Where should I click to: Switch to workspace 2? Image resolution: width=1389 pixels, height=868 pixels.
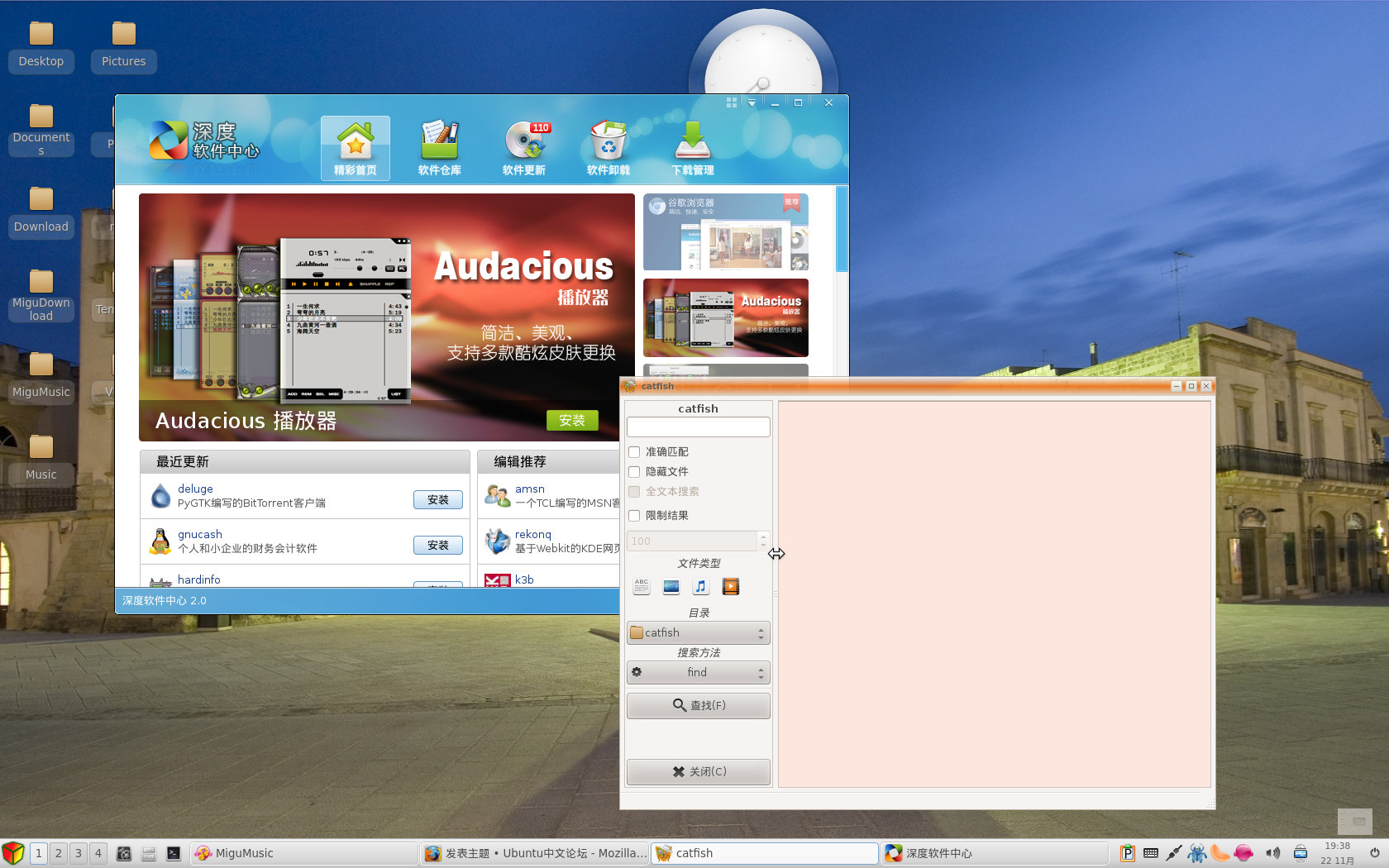pyautogui.click(x=59, y=853)
